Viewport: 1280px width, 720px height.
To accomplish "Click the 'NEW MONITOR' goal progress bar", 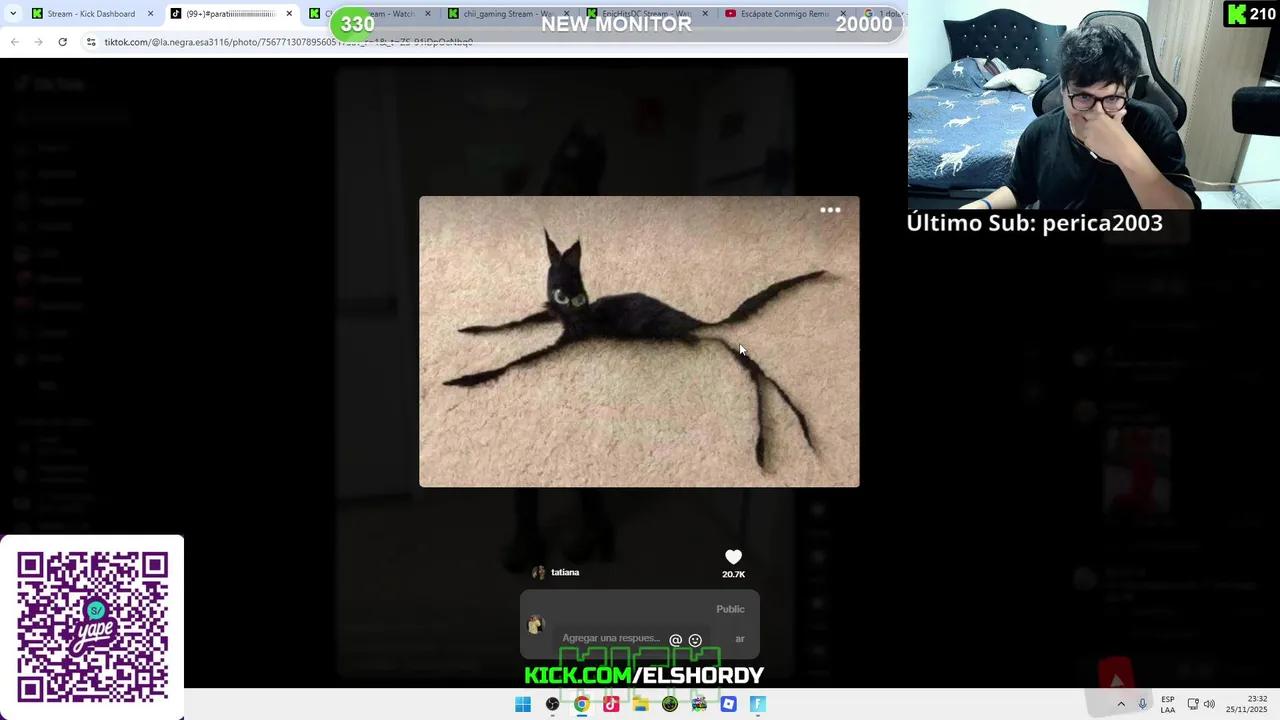I will click(616, 24).
